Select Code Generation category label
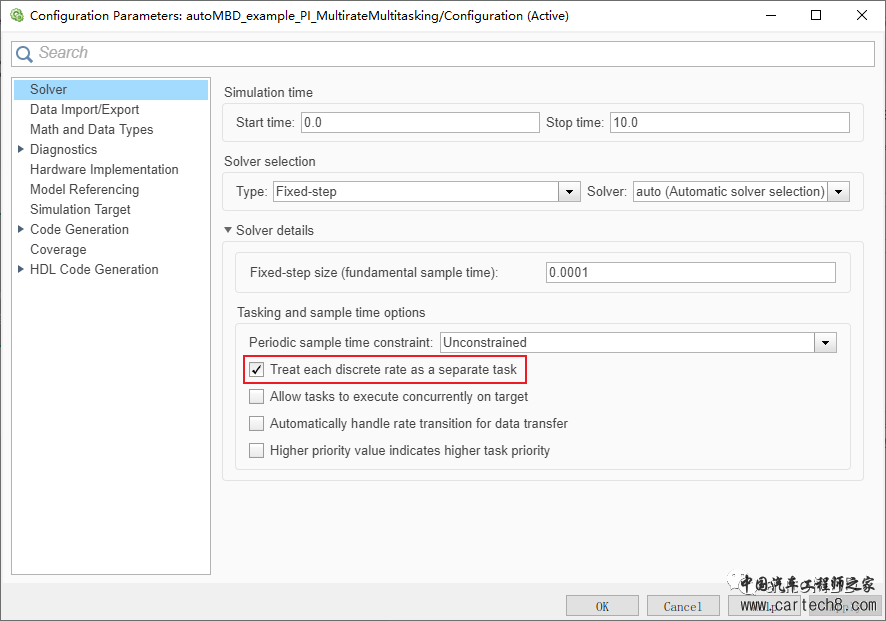Viewport: 886px width, 621px height. tap(79, 229)
